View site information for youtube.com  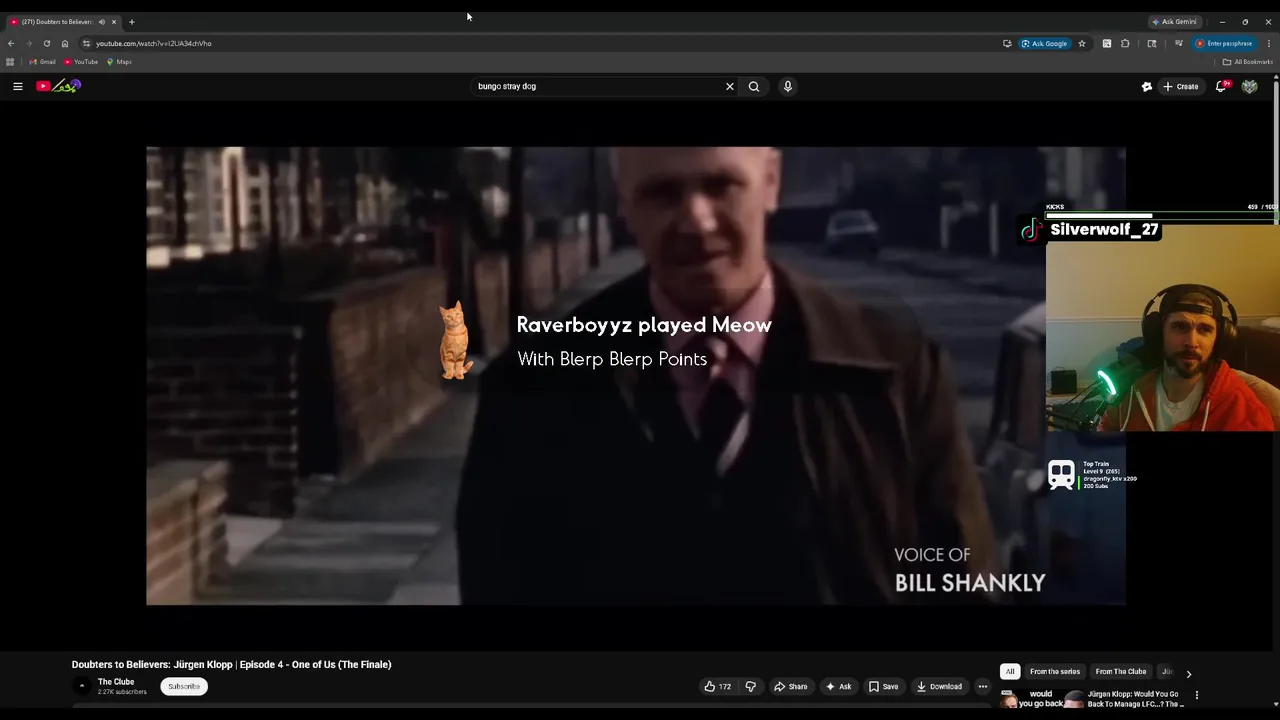(x=86, y=44)
